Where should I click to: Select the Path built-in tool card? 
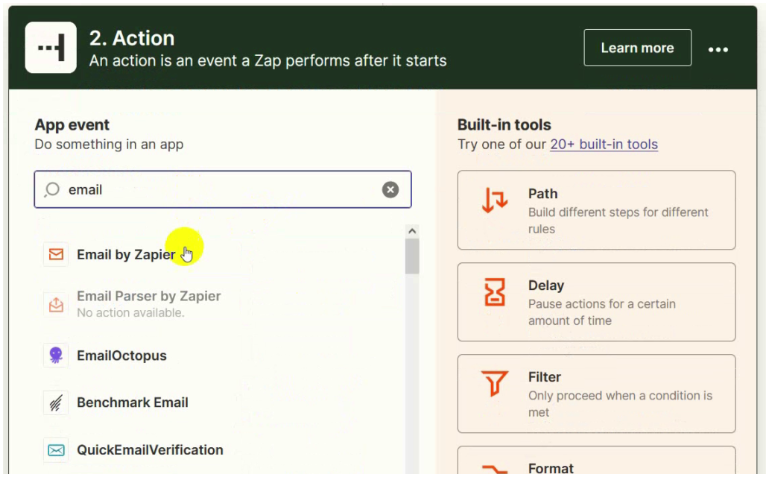[x=596, y=210]
